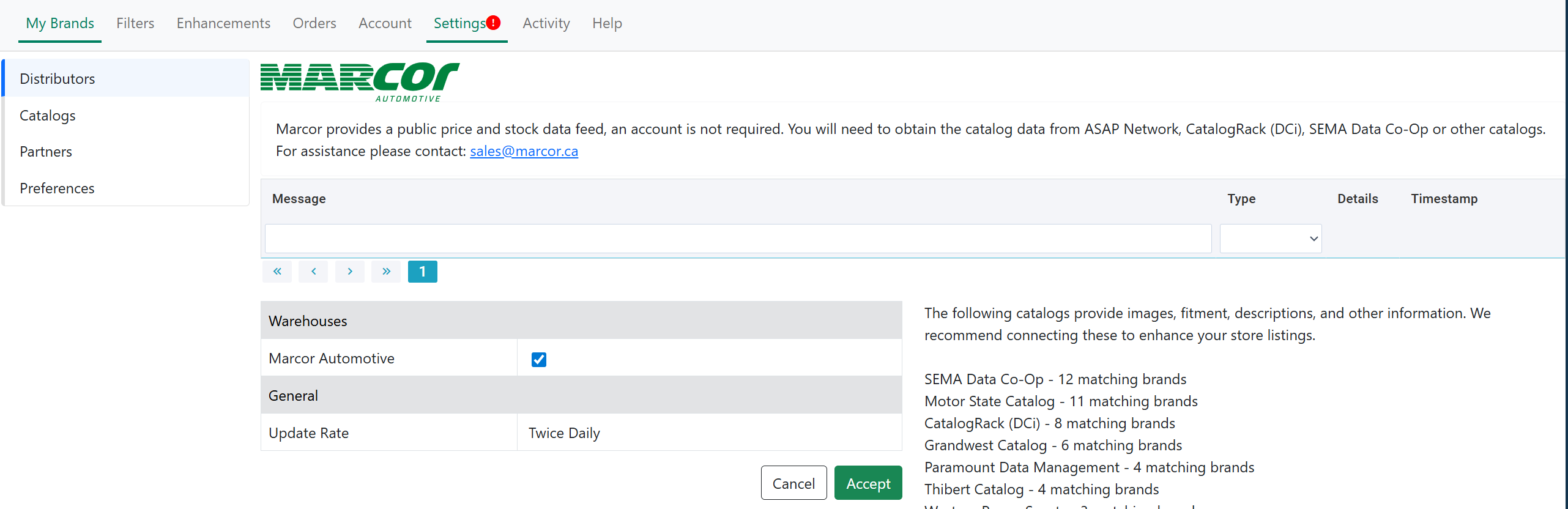The width and height of the screenshot is (1568, 509).
Task: Click Grandwest Catalog entry
Action: (1053, 445)
